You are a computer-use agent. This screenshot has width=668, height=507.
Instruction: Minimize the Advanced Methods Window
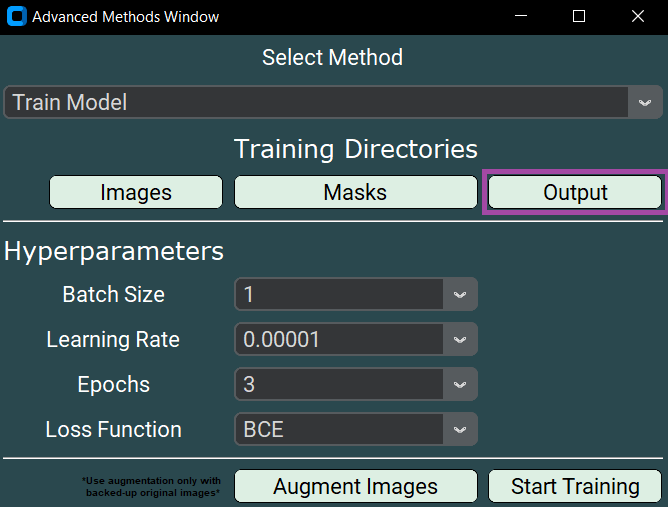pos(519,17)
